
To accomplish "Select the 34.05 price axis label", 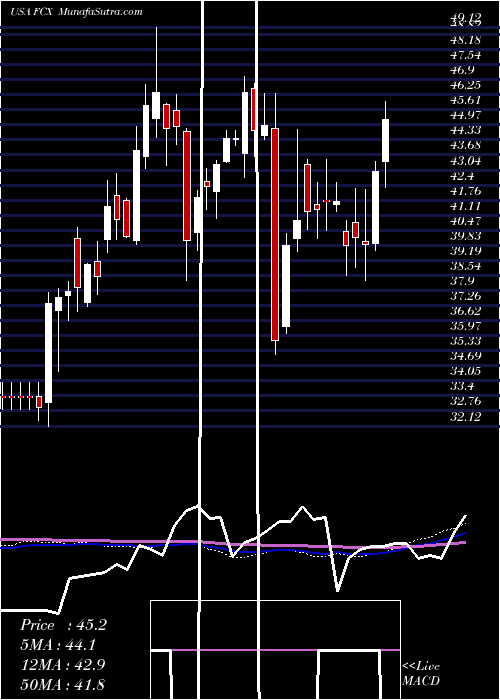I will (466, 371).
